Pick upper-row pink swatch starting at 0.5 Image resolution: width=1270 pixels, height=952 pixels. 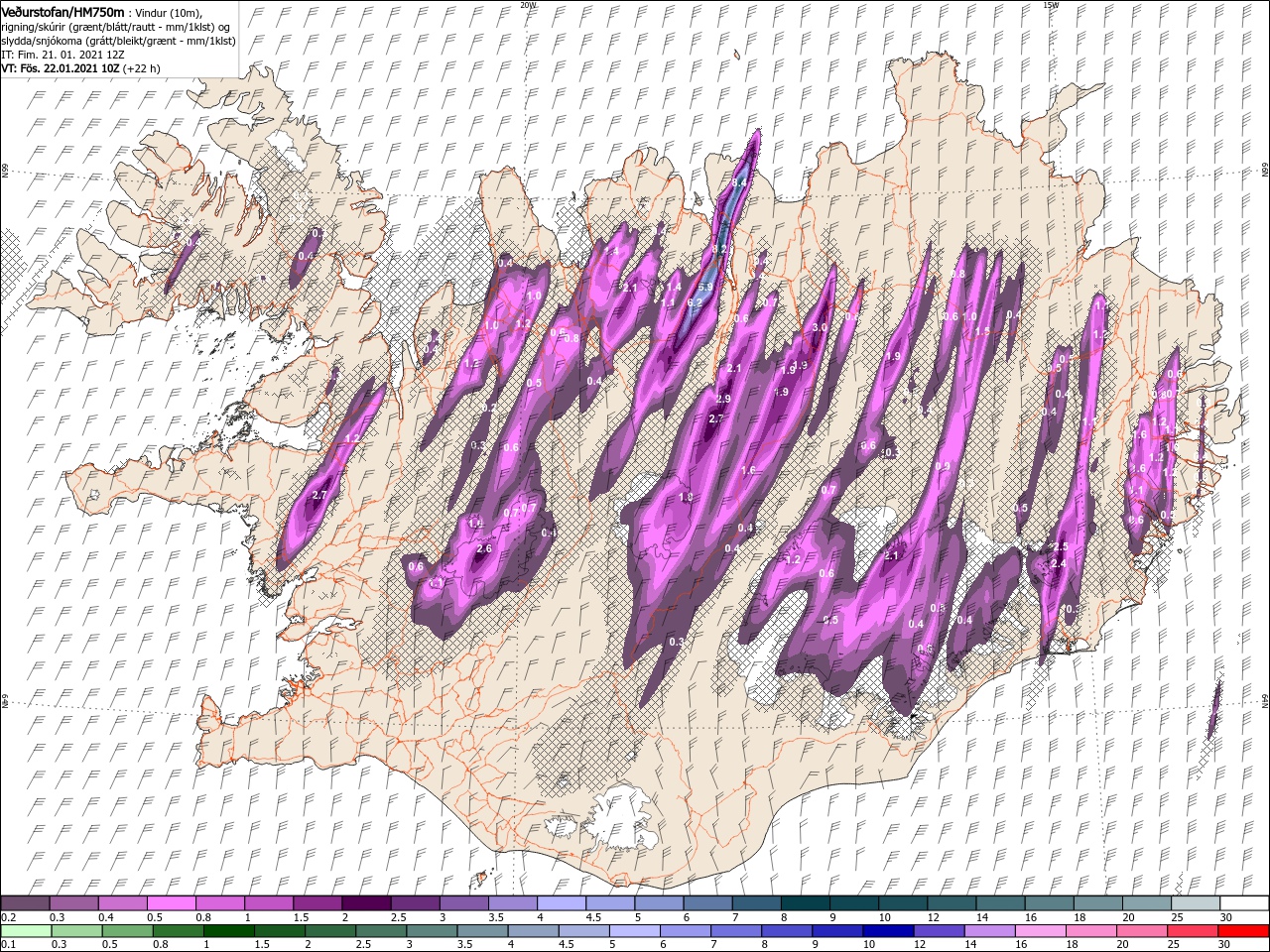coord(172,902)
